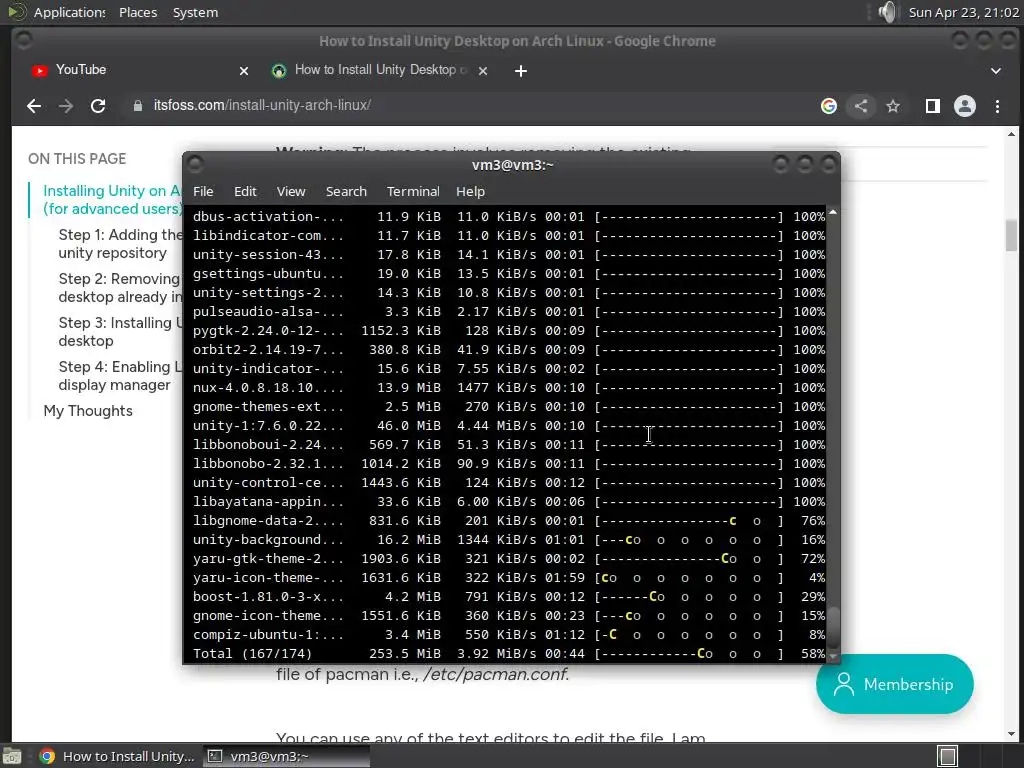This screenshot has height=768, width=1024.
Task: Click the boost-1.81.0-3 download row
Action: pyautogui.click(x=509, y=597)
